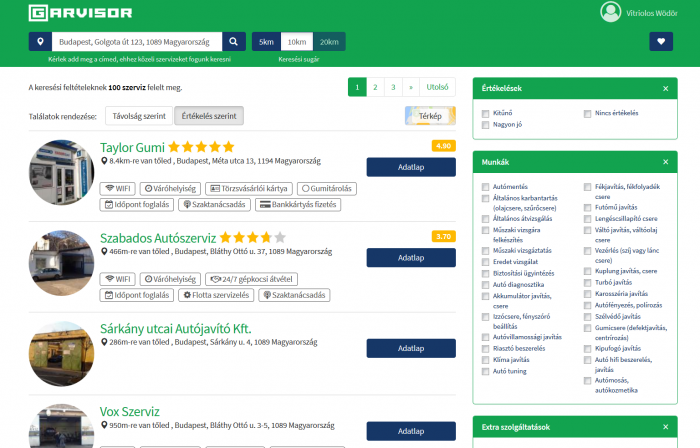Click the Térkép map button

(x=430, y=116)
